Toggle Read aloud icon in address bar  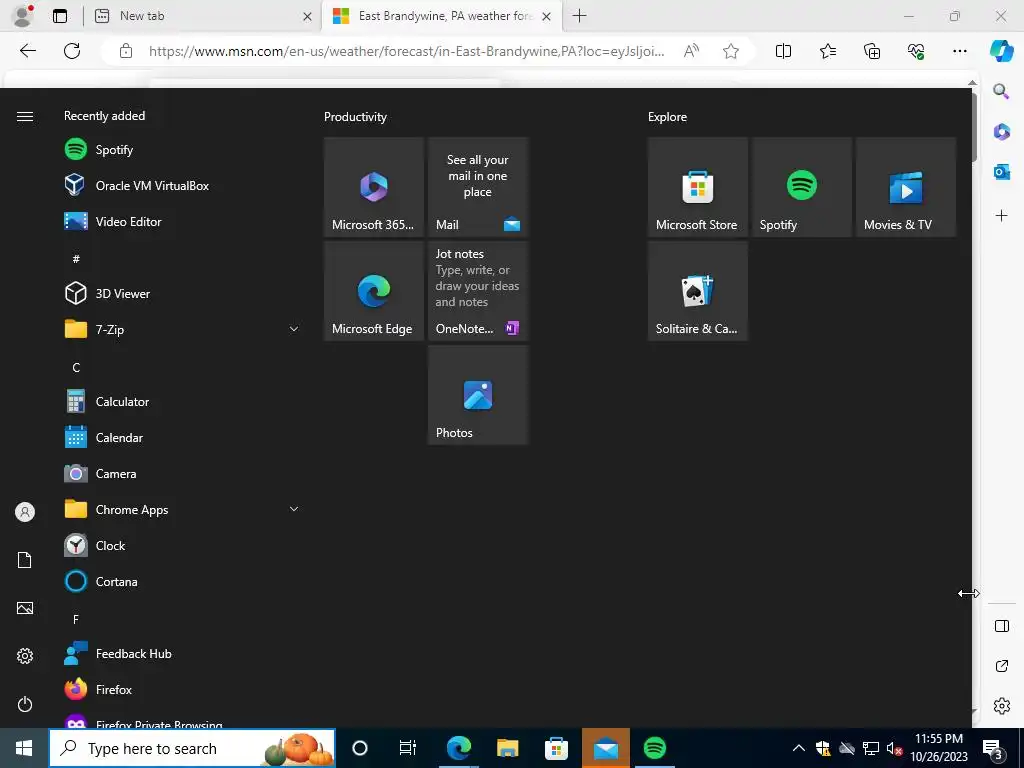691,51
